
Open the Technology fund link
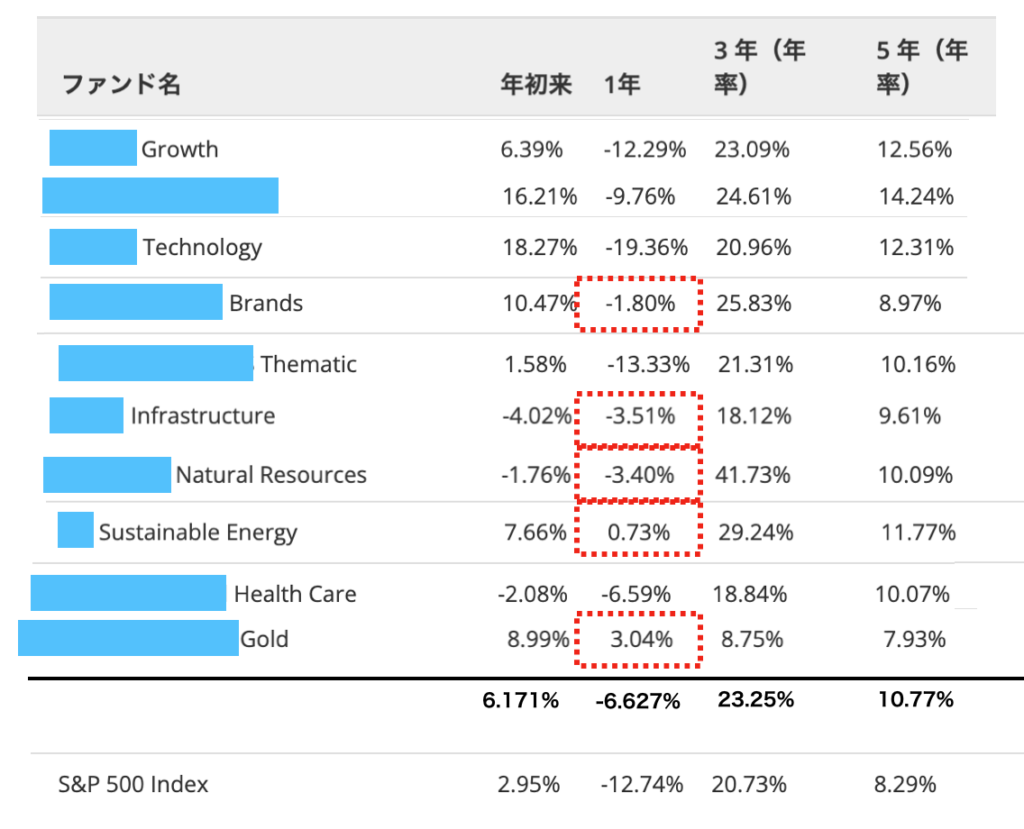click(x=202, y=248)
